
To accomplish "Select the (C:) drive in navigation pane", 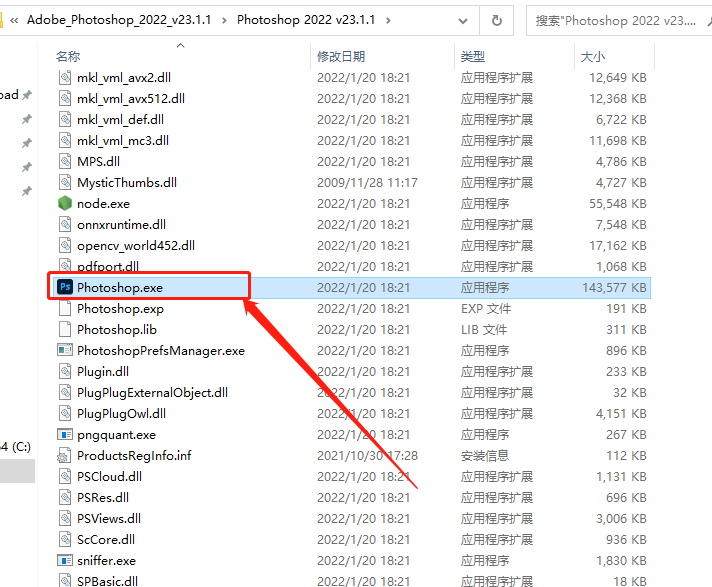I will [x=15, y=447].
